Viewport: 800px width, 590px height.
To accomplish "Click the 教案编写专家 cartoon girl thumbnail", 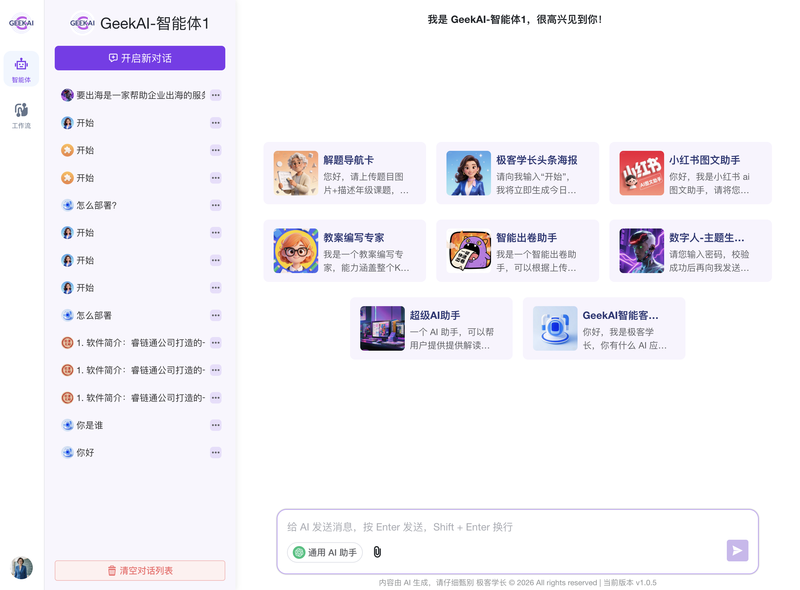I will (296, 251).
